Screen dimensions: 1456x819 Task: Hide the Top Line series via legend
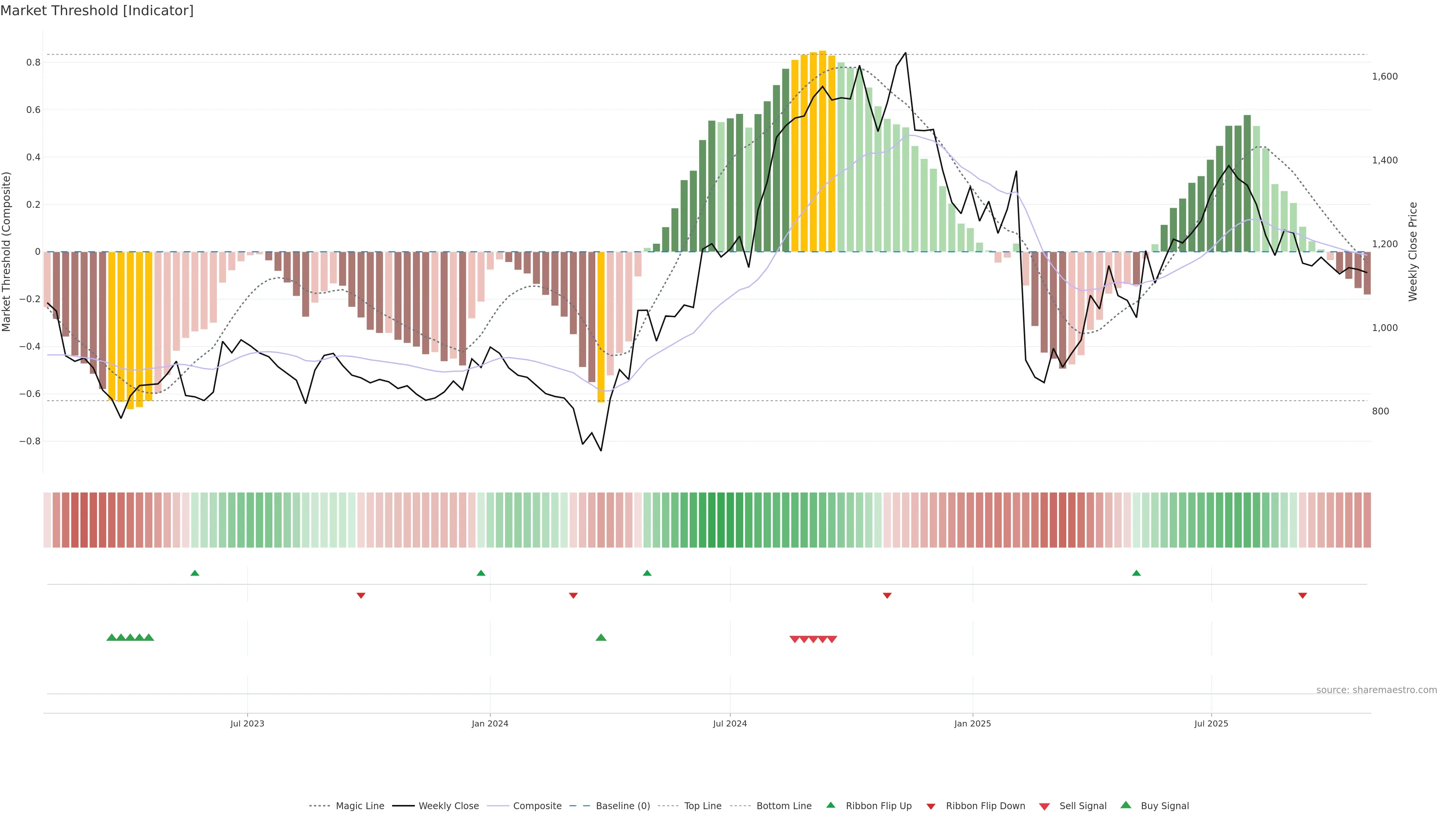pos(703,806)
